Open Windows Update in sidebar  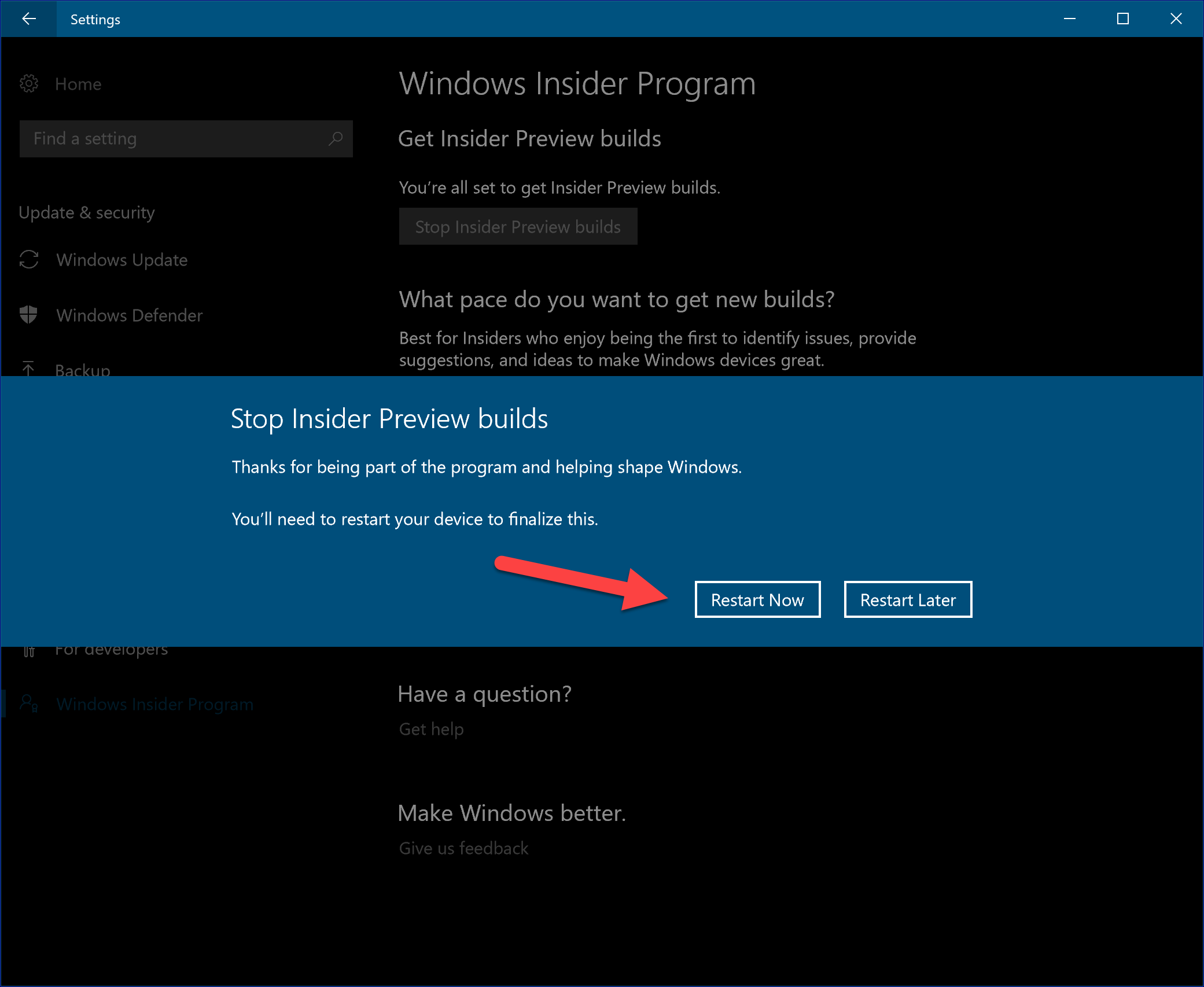tap(121, 260)
